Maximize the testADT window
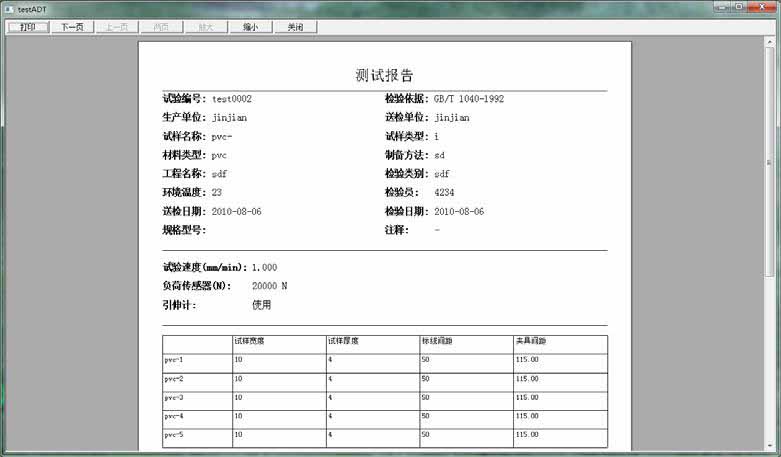This screenshot has height=457, width=781. point(738,7)
